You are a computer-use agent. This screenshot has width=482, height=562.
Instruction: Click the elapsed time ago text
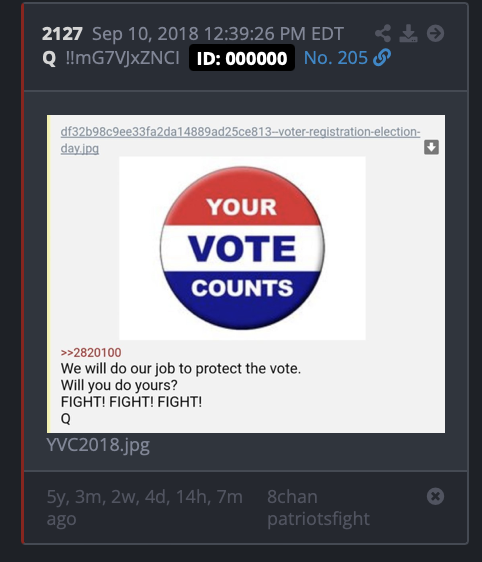(x=144, y=508)
